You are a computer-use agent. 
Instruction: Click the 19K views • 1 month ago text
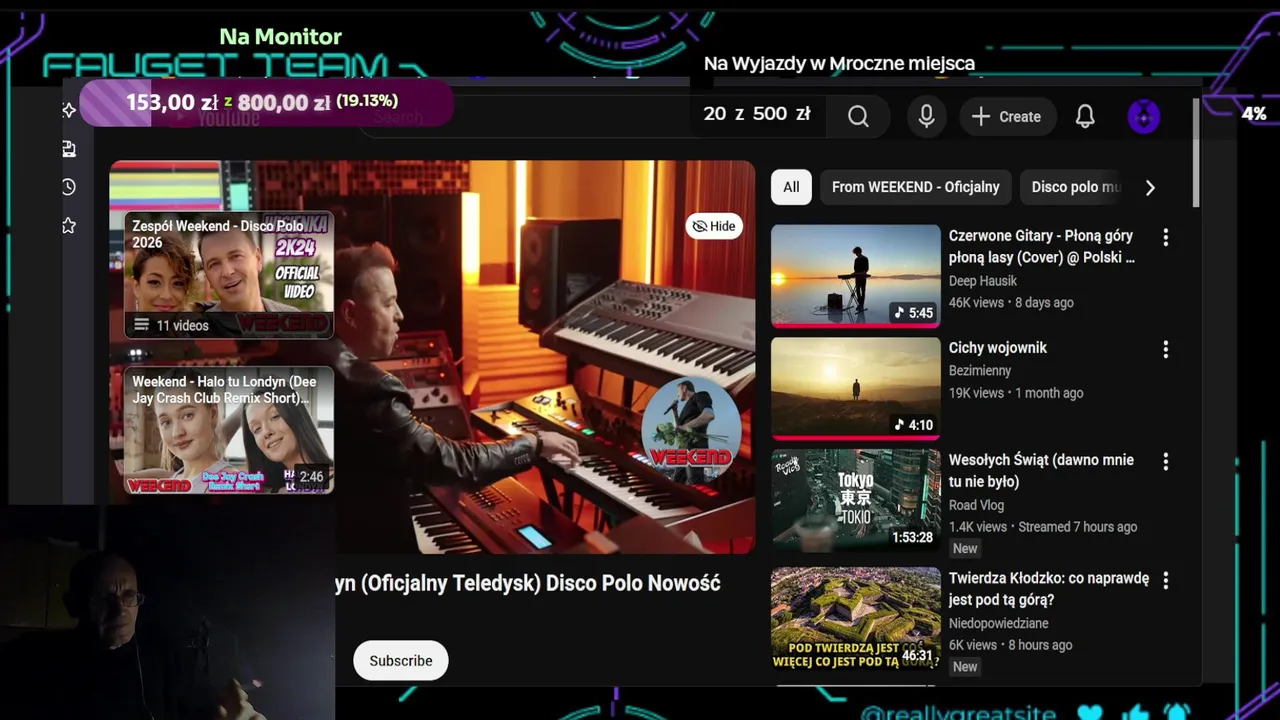tap(1016, 393)
